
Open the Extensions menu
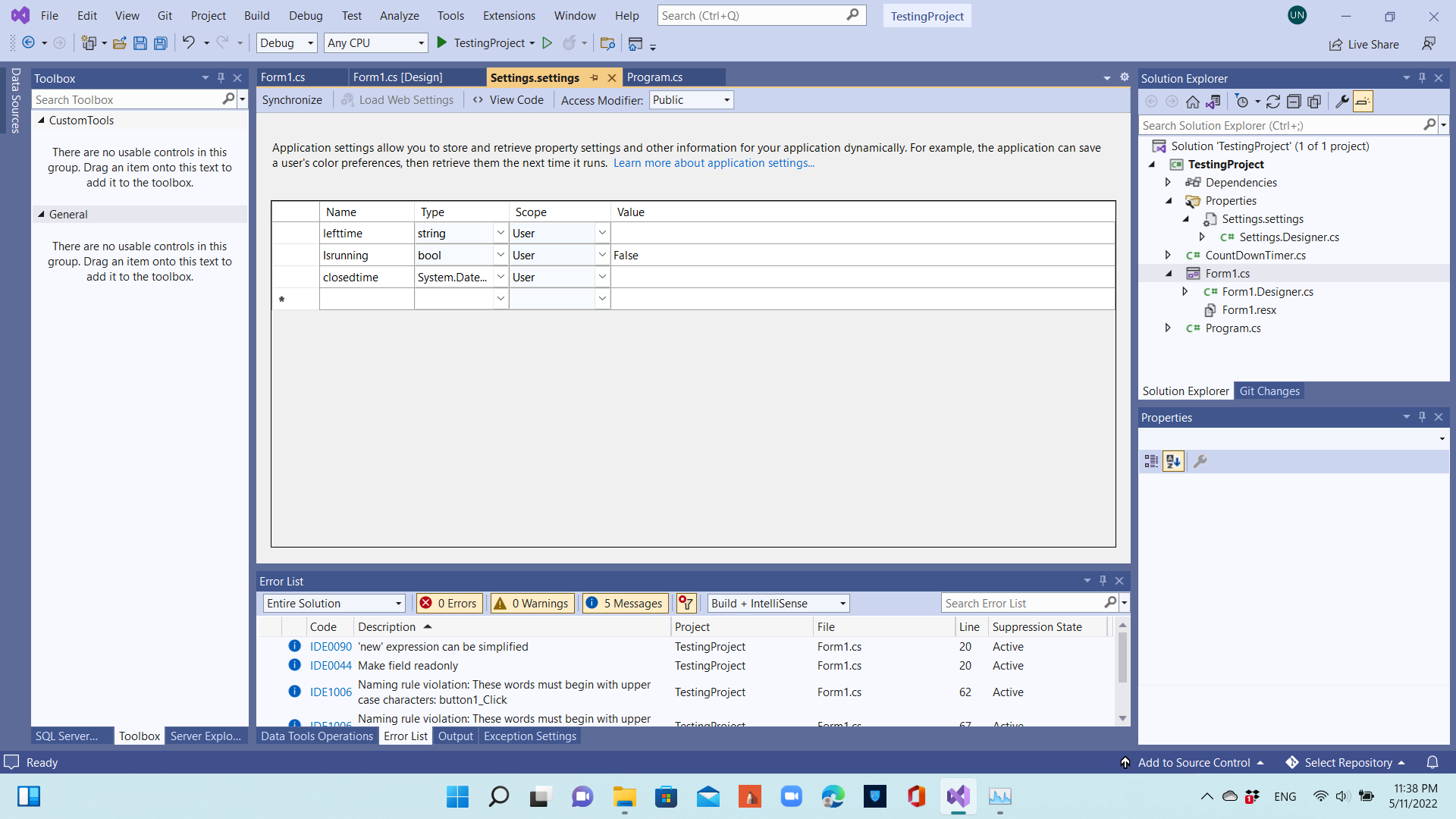point(509,16)
